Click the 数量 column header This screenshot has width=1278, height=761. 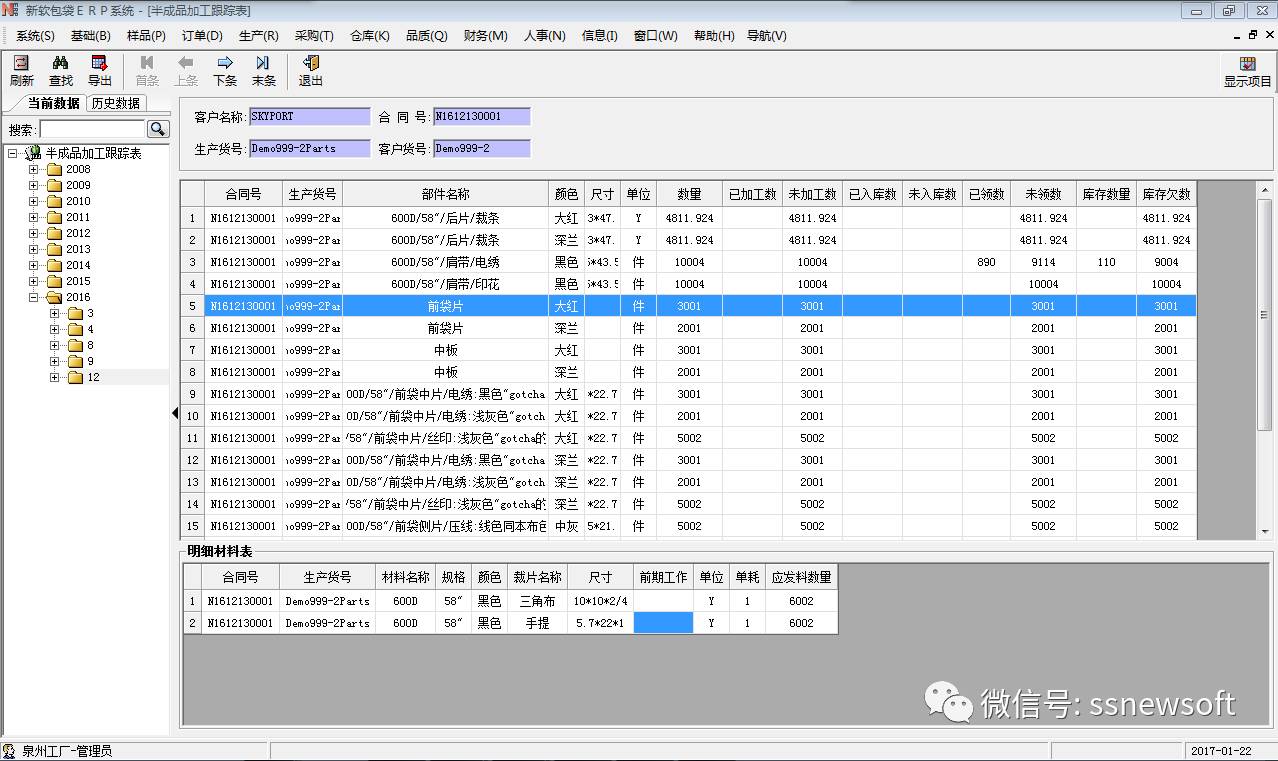tap(689, 194)
